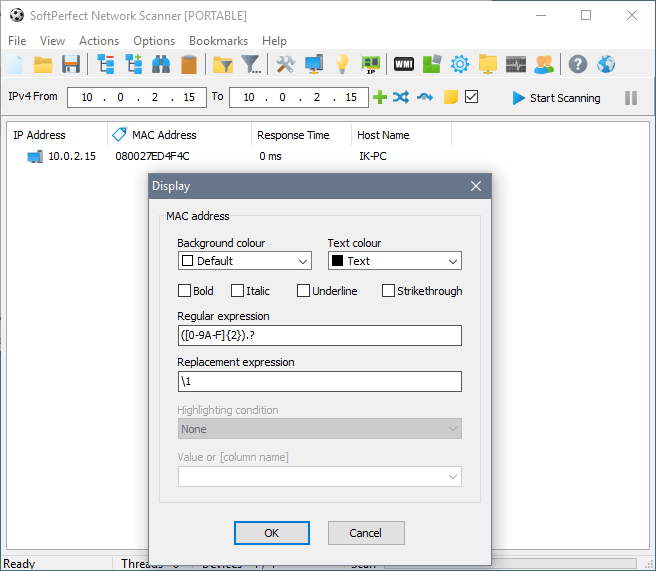The image size is (656, 571).
Task: Click the Cancel button
Action: pyautogui.click(x=366, y=533)
